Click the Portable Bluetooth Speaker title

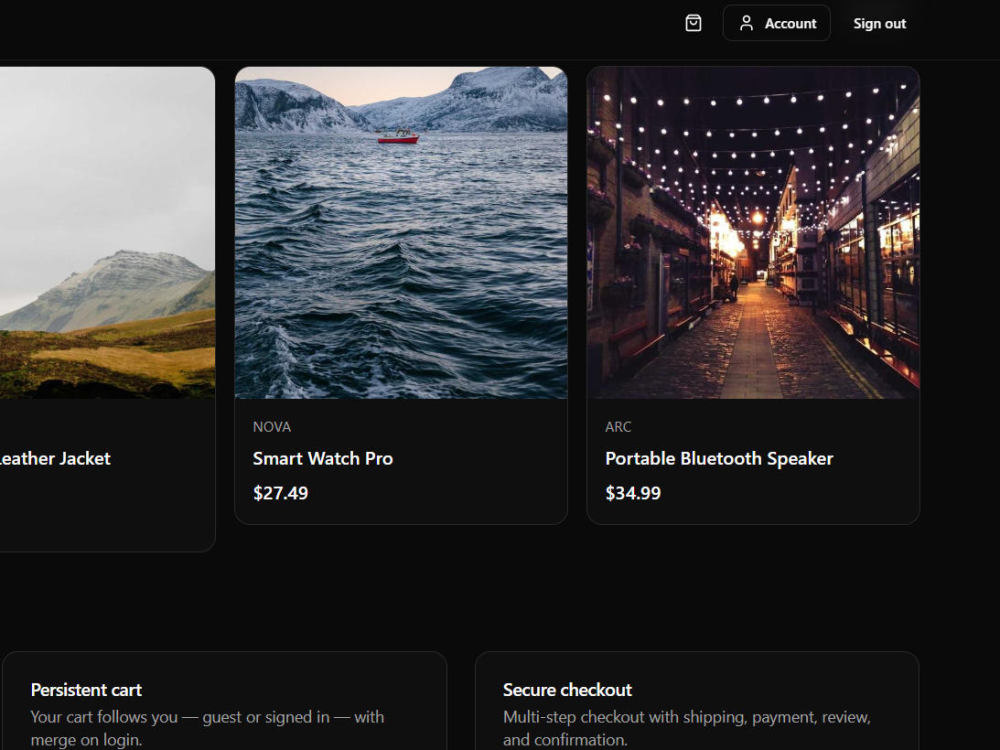pos(719,459)
